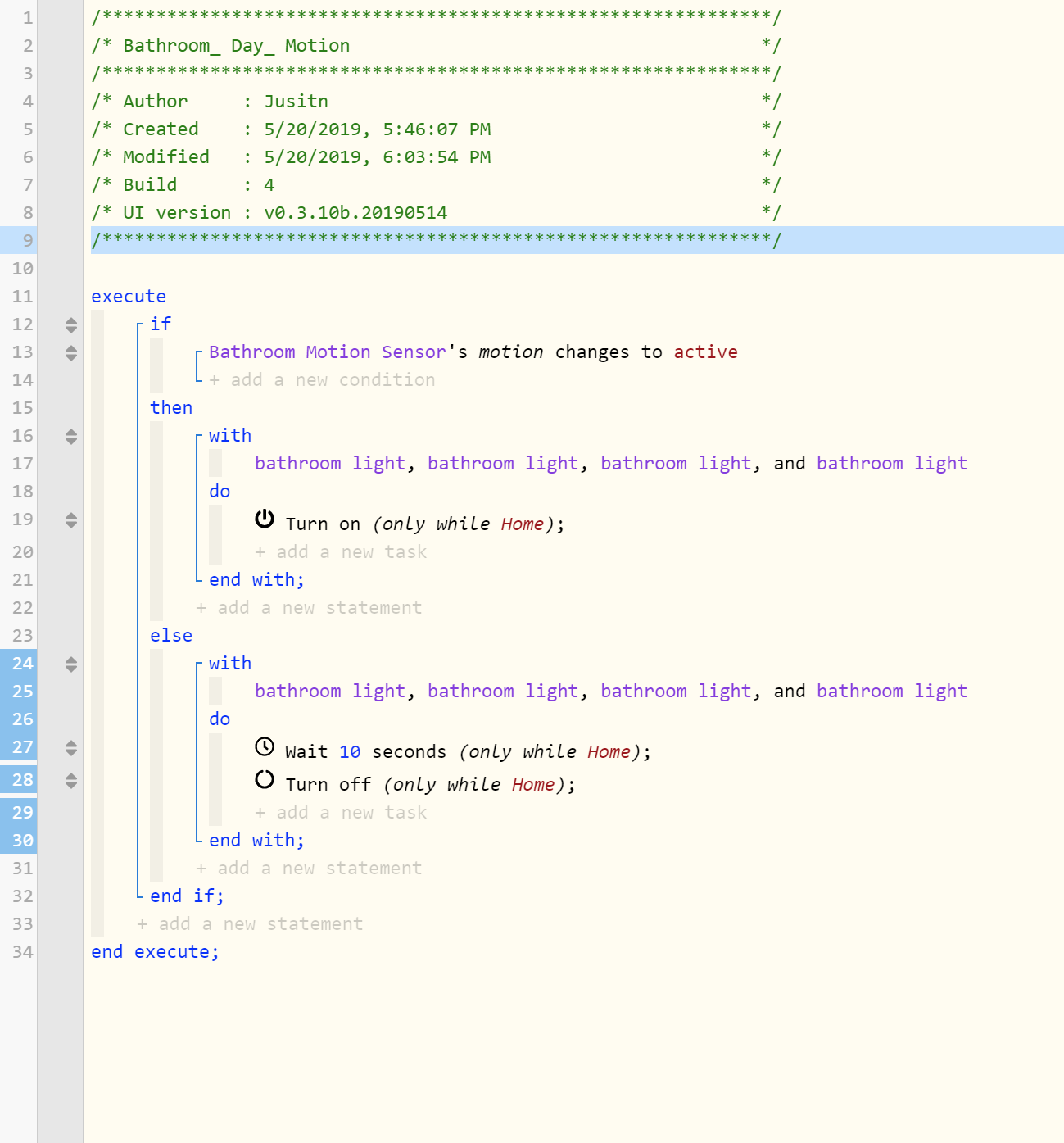Click the 'then' keyword
The image size is (1064, 1143).
(x=171, y=407)
